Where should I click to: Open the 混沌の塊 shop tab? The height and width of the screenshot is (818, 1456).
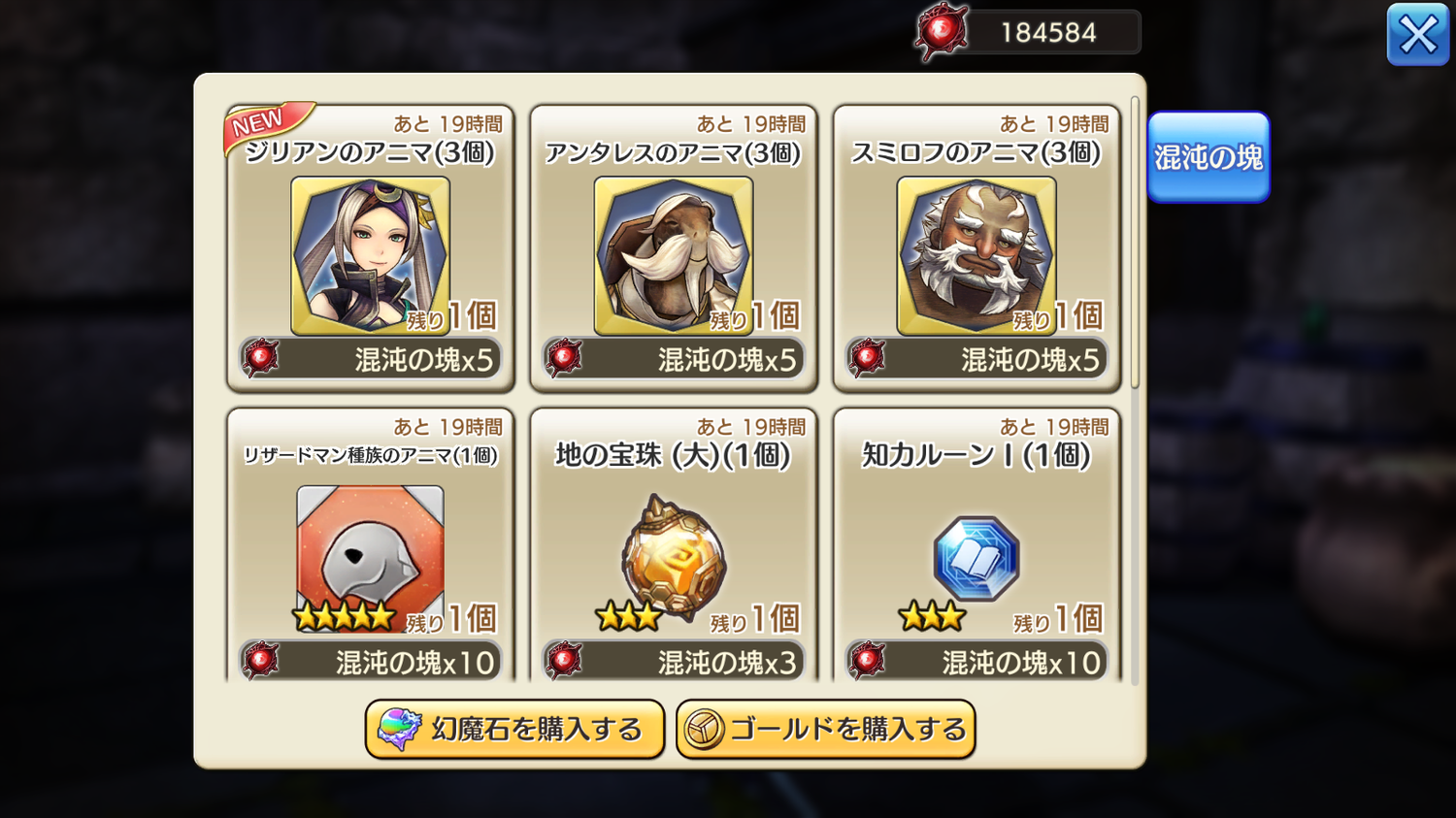point(1208,157)
